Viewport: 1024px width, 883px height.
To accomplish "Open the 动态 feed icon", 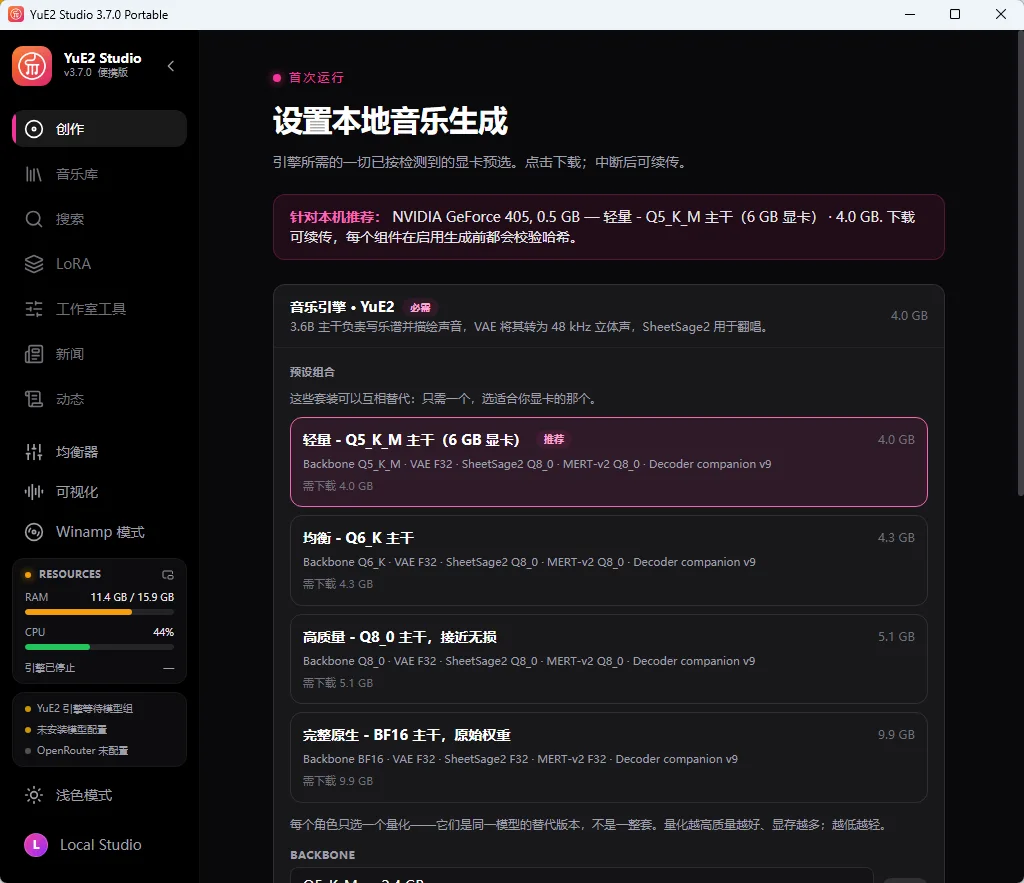I will 34,399.
